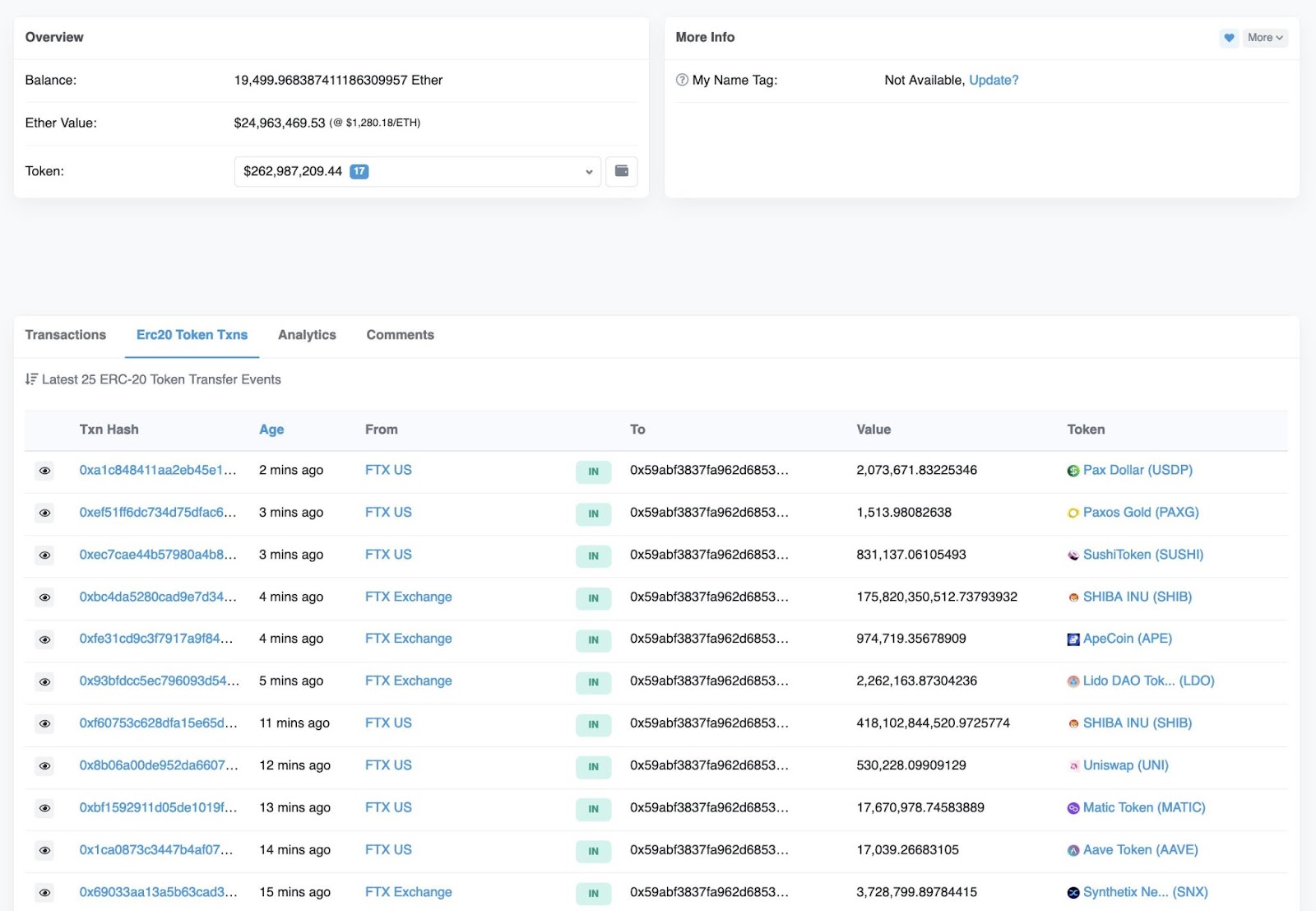Open FTX Exchange sender in the Synthetix row

(x=409, y=892)
